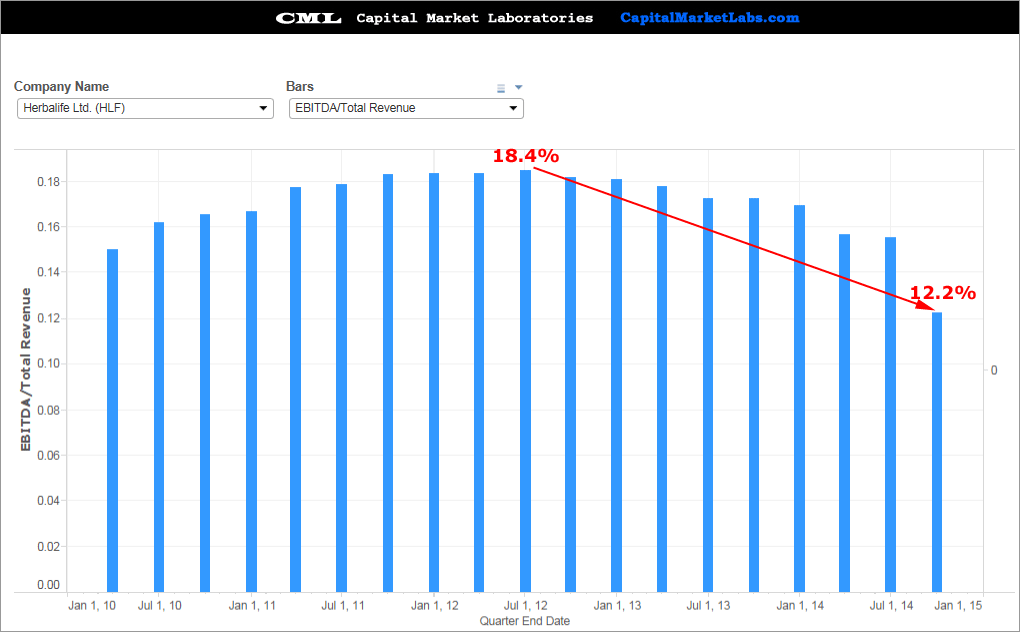Click the Jan 1, 10 axis label
This screenshot has width=1020, height=632.
92,605
